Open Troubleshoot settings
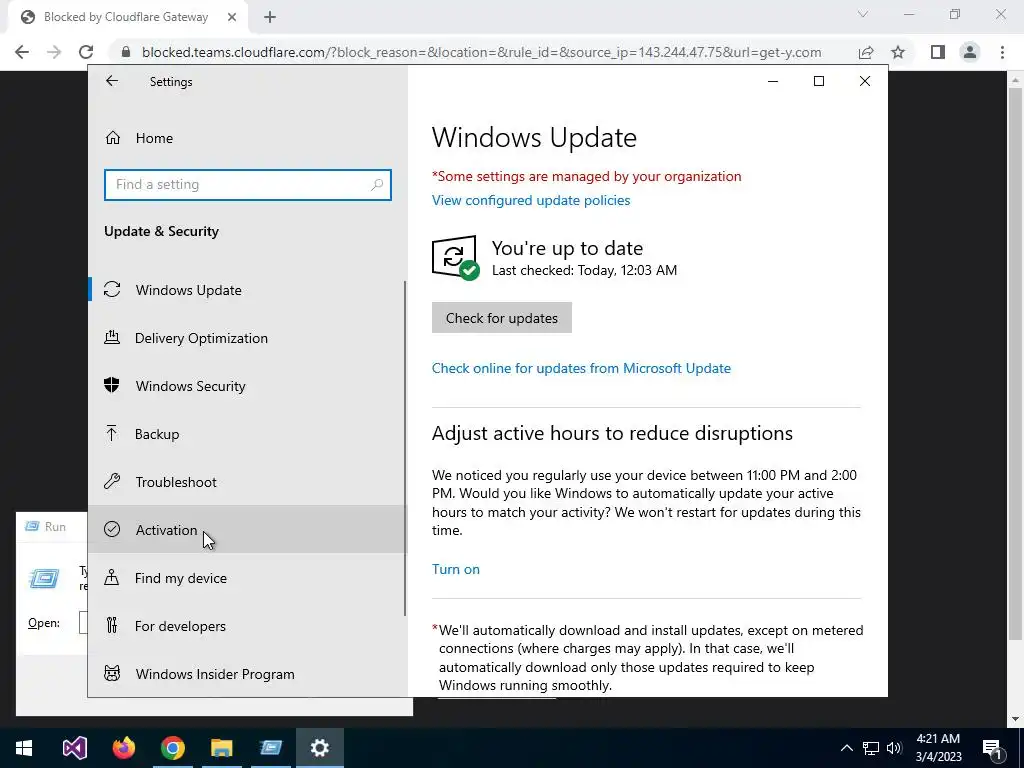Viewport: 1024px width, 768px height. coord(247,482)
